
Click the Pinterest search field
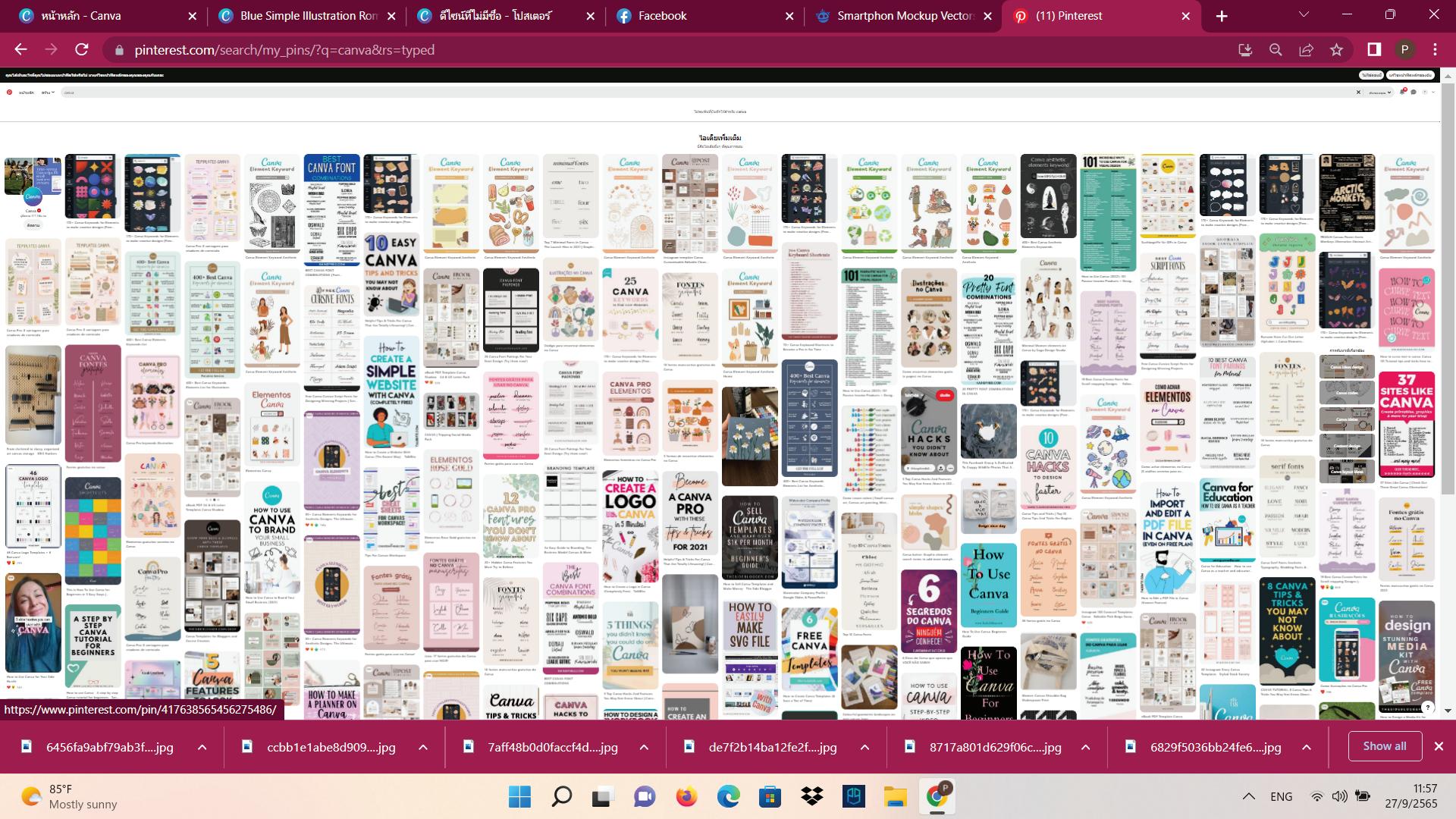(x=705, y=92)
